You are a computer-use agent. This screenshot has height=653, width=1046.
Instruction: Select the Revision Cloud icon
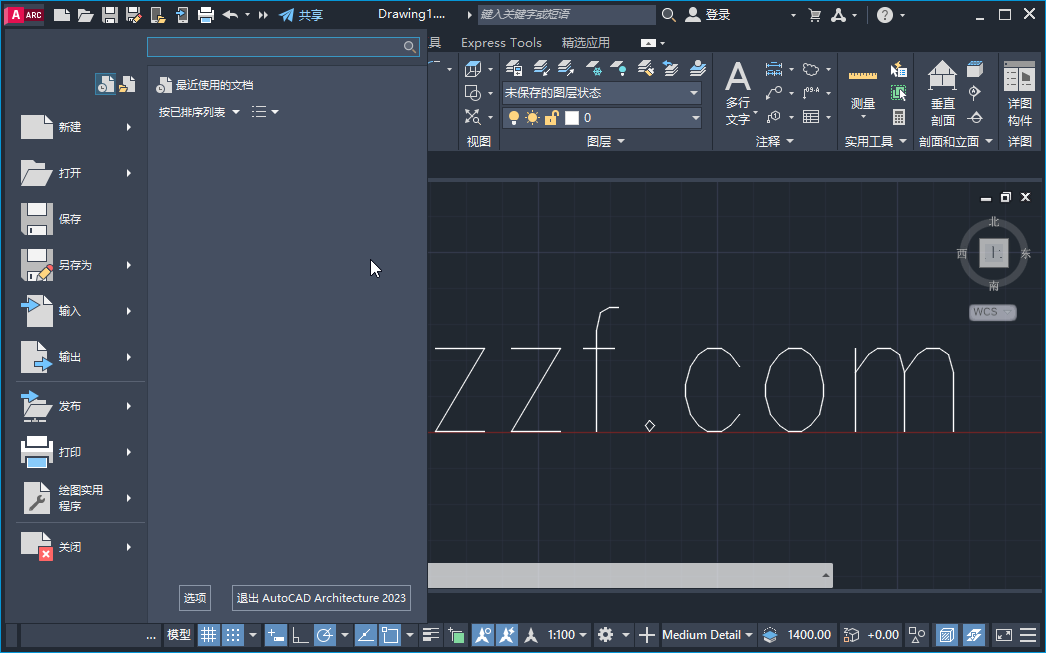(x=809, y=68)
